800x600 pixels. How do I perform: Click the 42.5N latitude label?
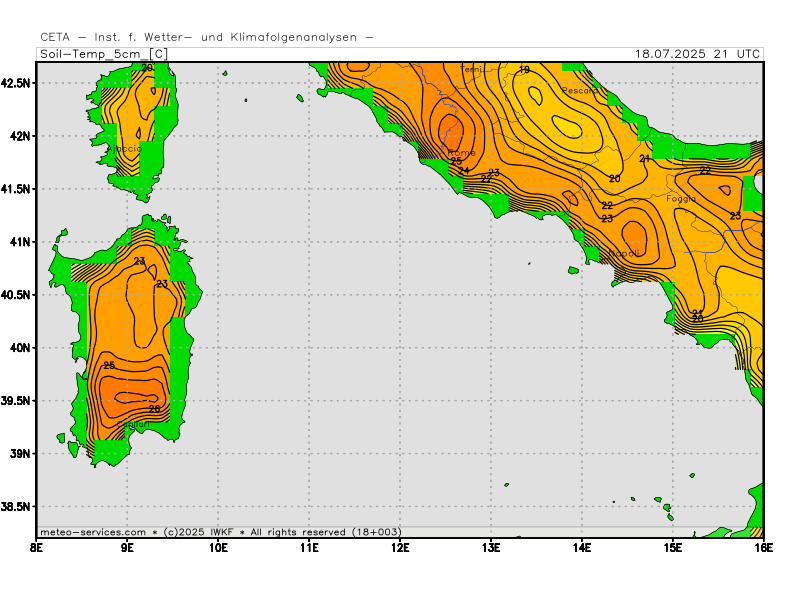[16, 83]
